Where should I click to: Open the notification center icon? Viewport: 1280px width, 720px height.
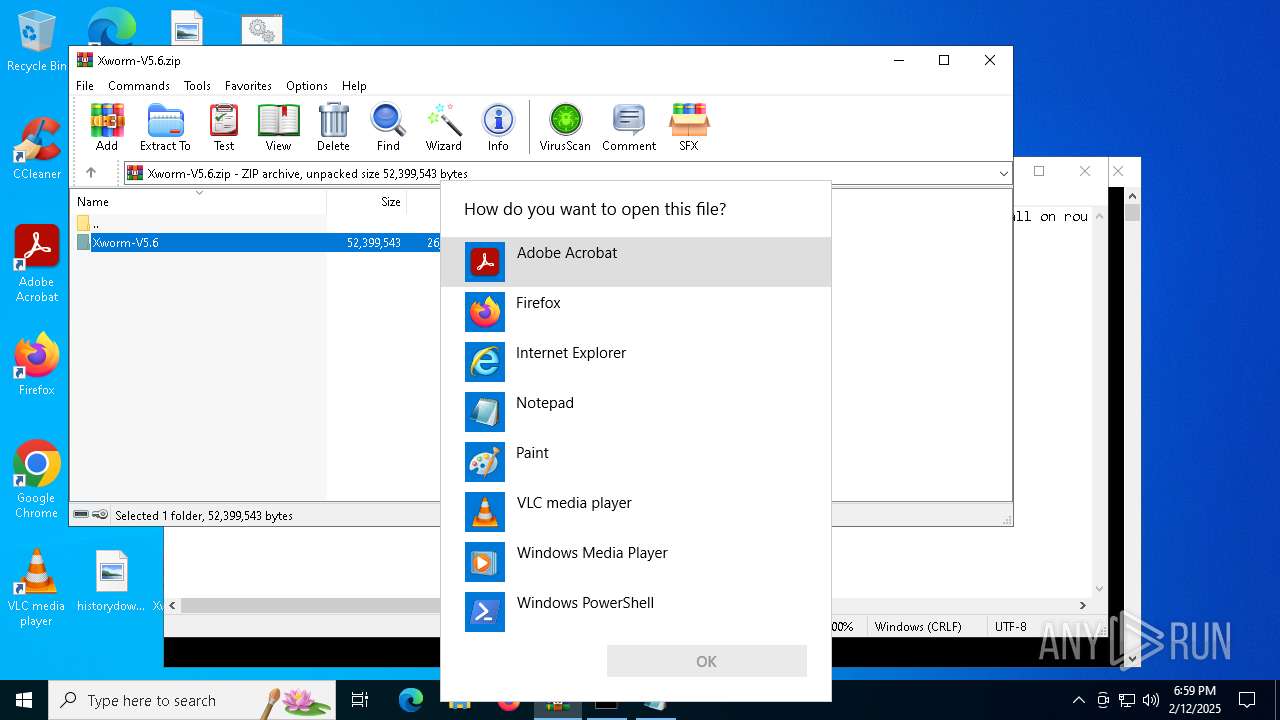1247,700
